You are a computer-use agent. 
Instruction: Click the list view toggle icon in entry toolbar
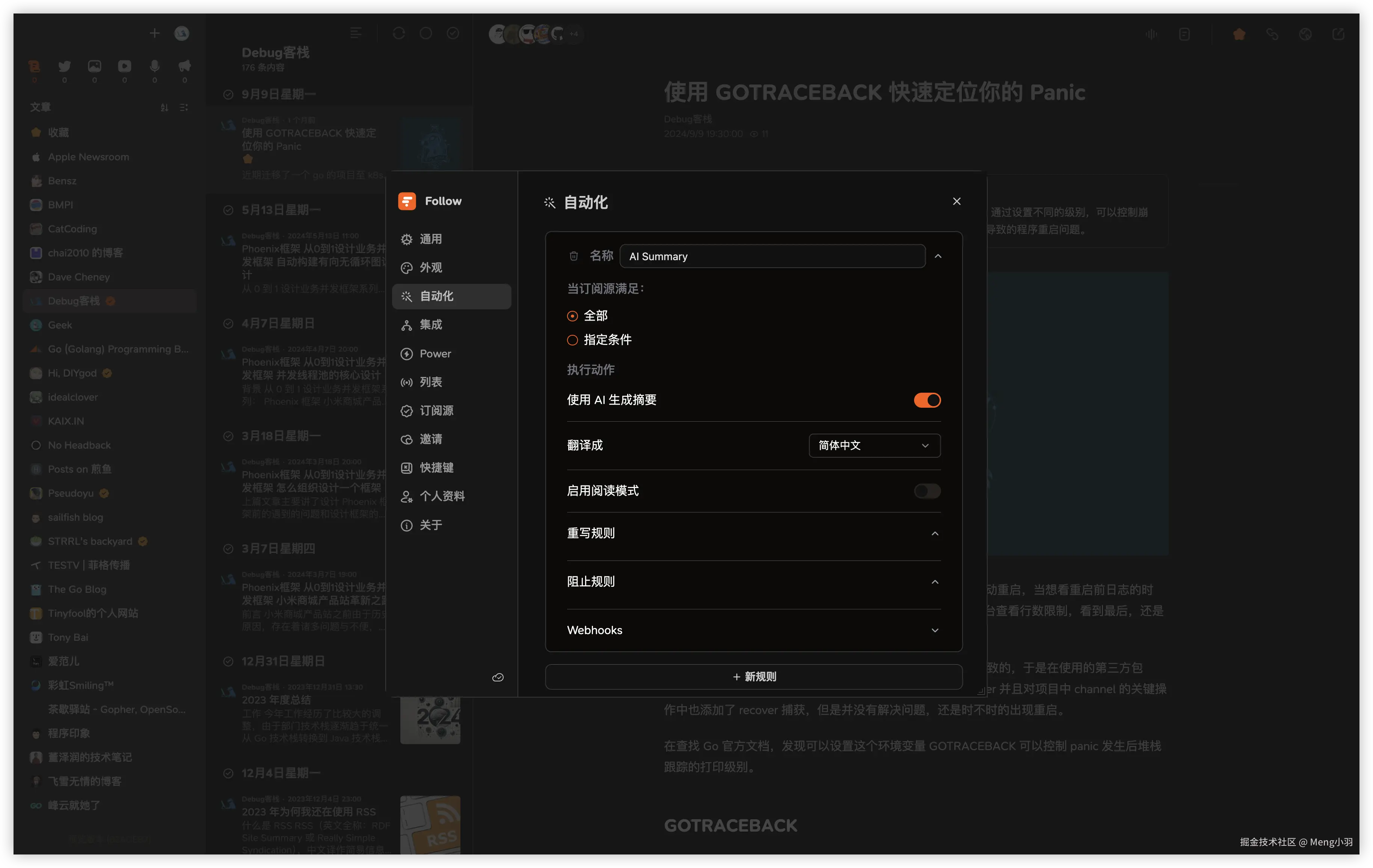(356, 34)
